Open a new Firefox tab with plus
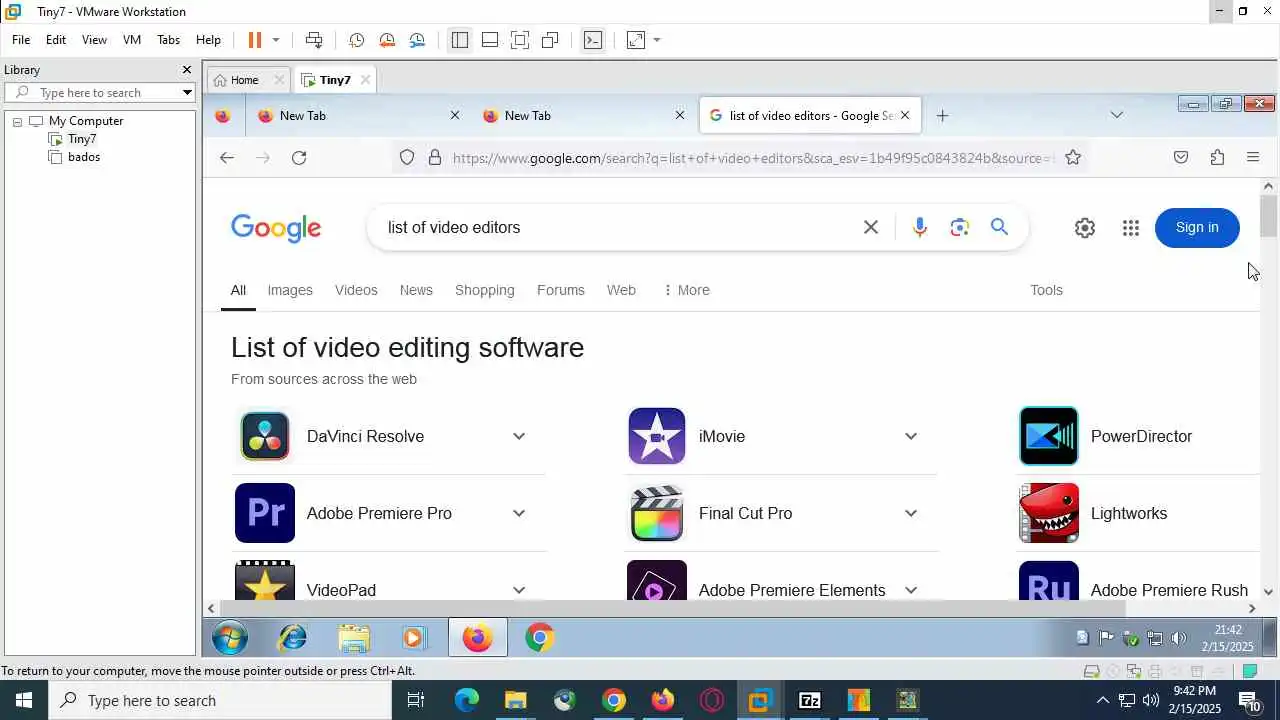The image size is (1280, 720). click(942, 116)
